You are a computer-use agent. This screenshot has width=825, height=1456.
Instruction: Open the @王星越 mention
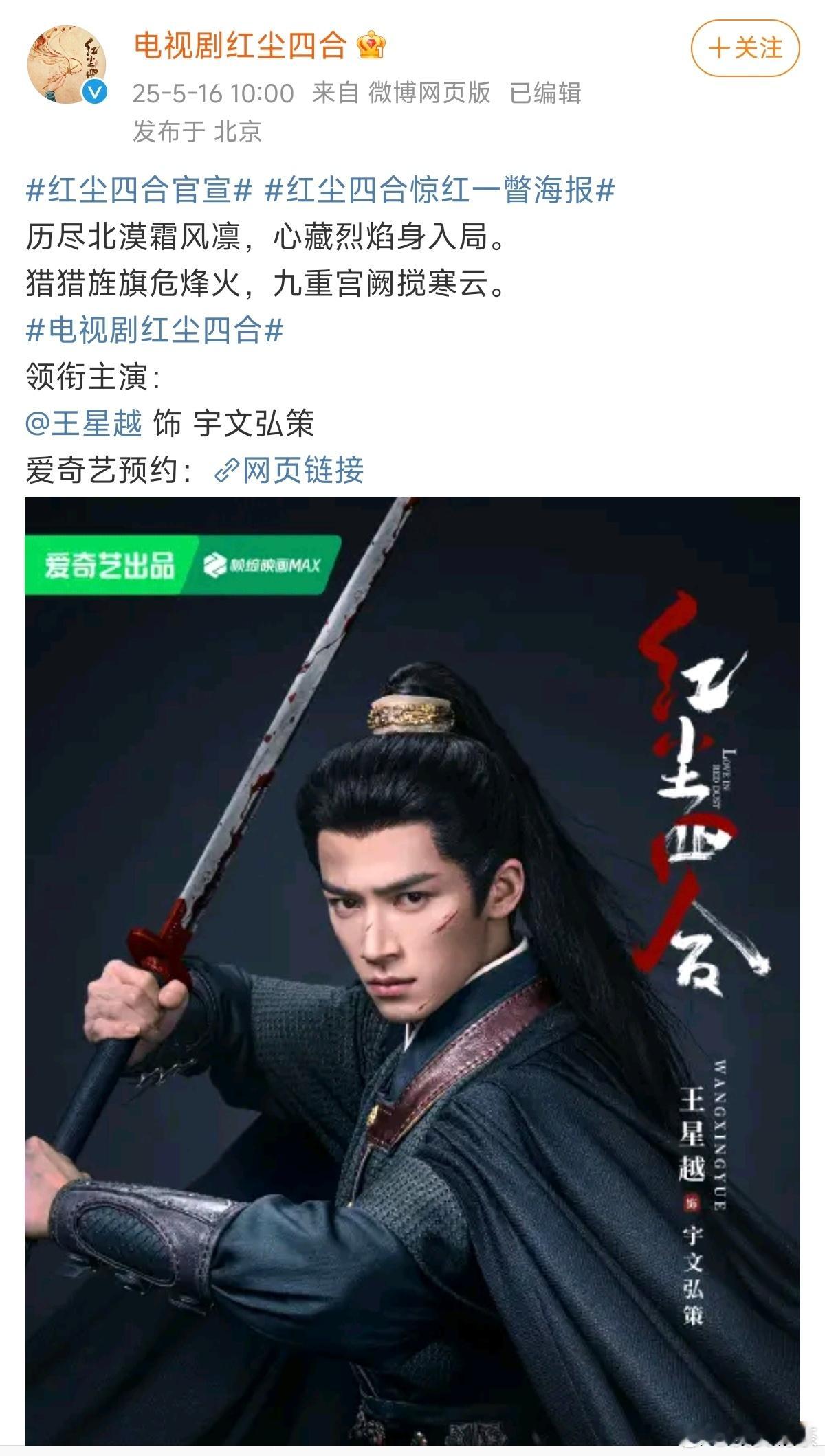[x=84, y=423]
